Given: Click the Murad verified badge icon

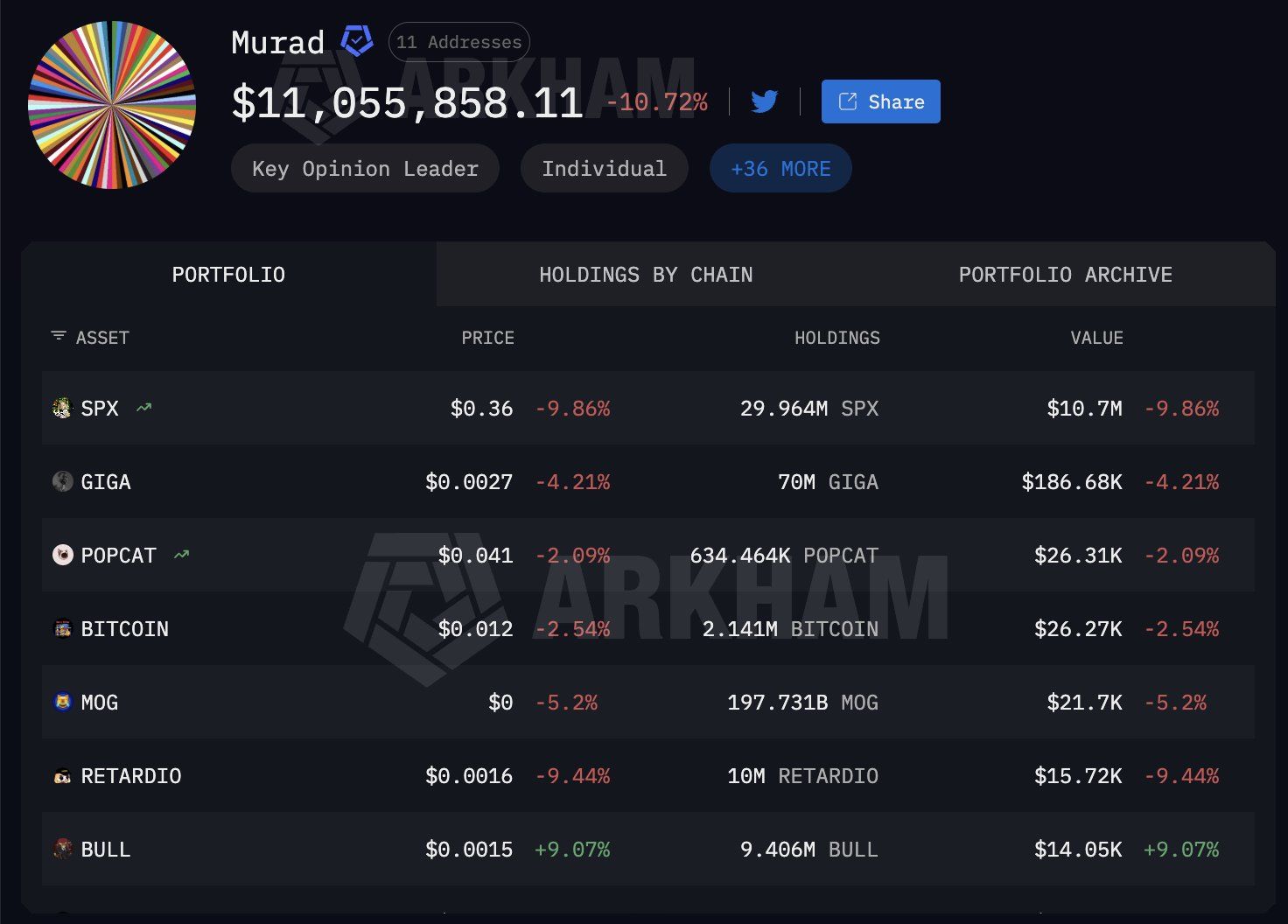Looking at the screenshot, I should (x=356, y=41).
